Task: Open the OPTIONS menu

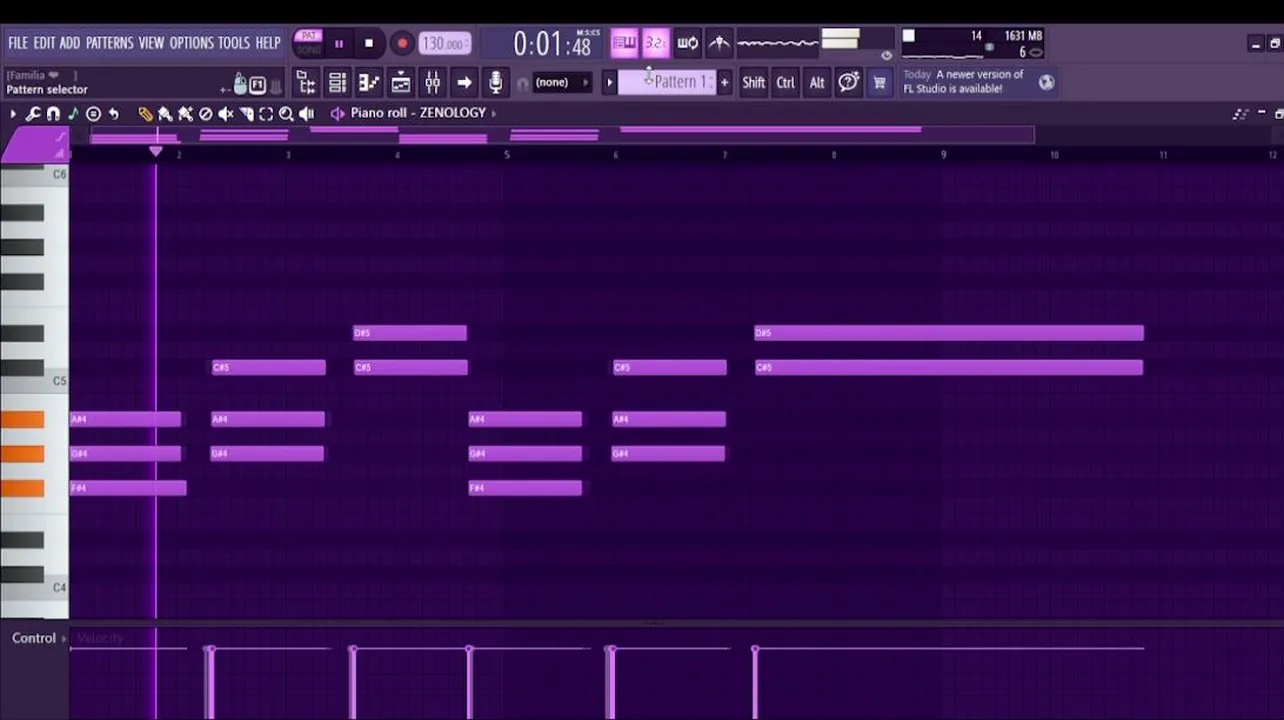Action: [191, 43]
